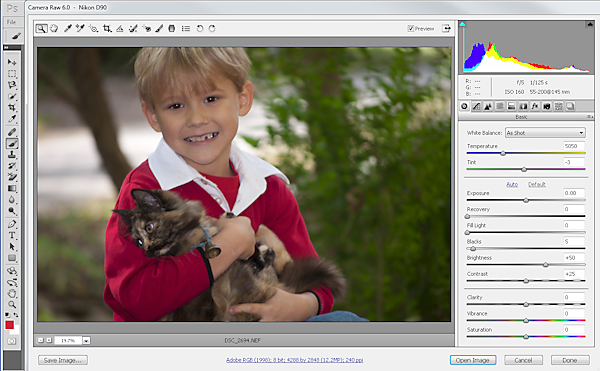
Task: Click the Save Image button
Action: [x=63, y=360]
